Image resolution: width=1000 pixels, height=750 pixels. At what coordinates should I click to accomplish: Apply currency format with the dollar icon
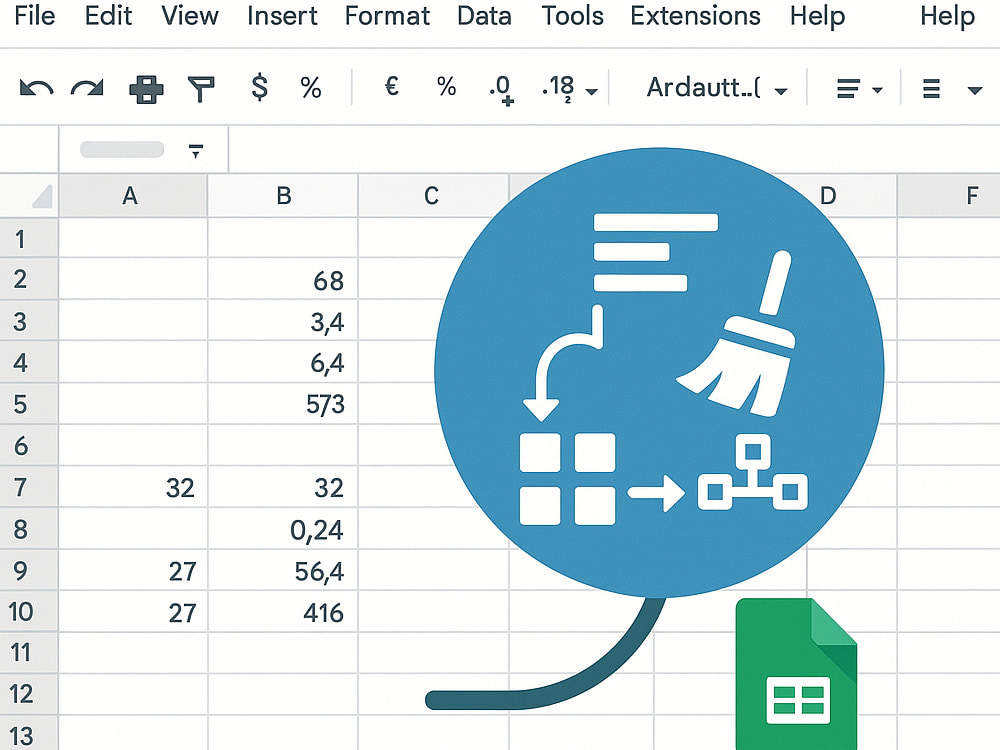[259, 88]
